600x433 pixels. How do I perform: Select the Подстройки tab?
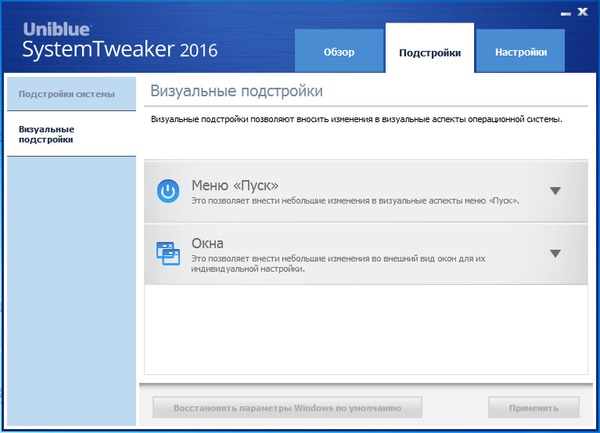click(x=429, y=52)
